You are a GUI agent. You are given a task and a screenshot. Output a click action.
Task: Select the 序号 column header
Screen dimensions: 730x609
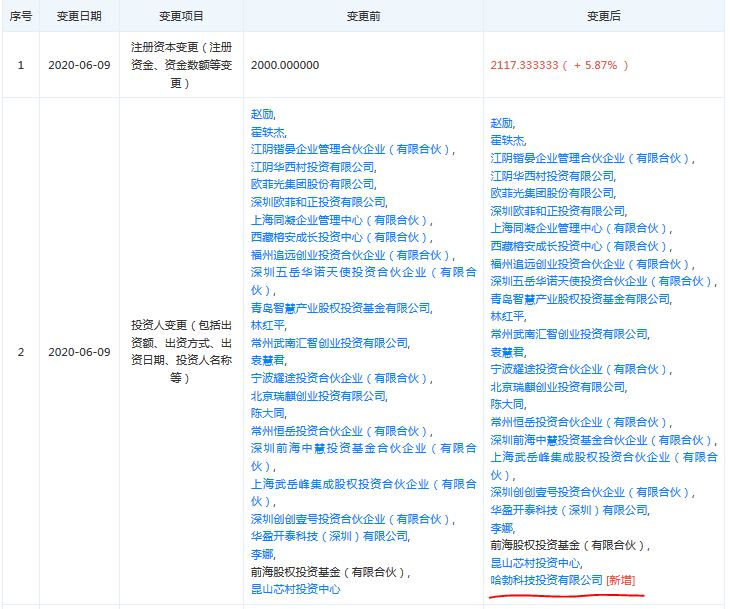(20, 16)
